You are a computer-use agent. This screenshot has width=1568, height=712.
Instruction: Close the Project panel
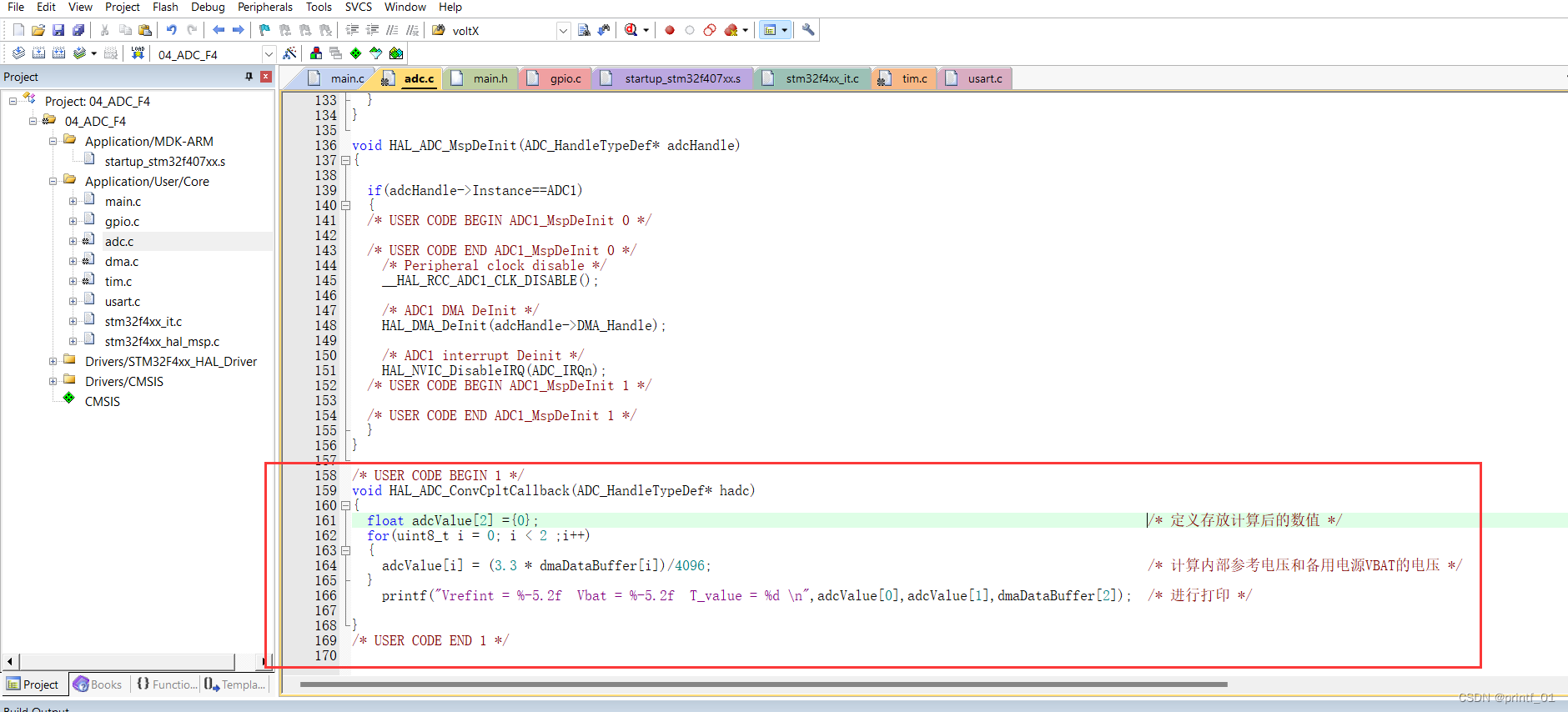pos(266,77)
